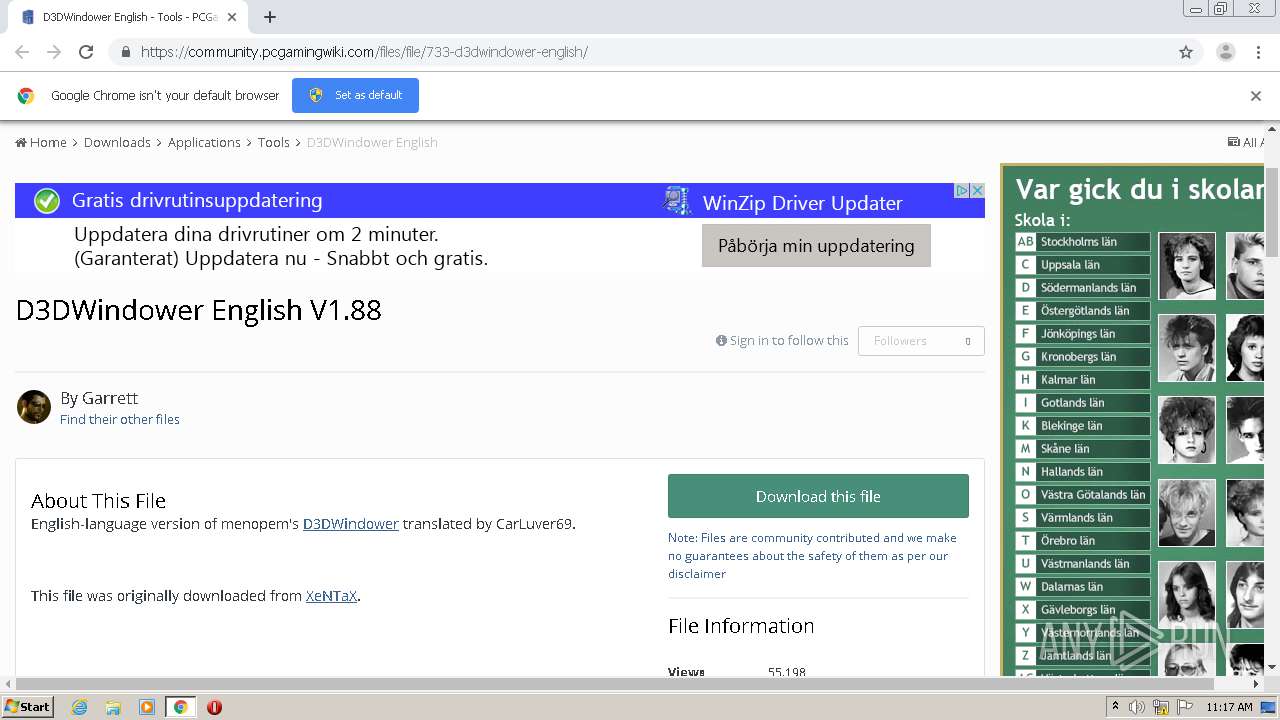This screenshot has width=1280, height=720.
Task: Select Blekinge län in the ad
Action: click(x=1082, y=426)
